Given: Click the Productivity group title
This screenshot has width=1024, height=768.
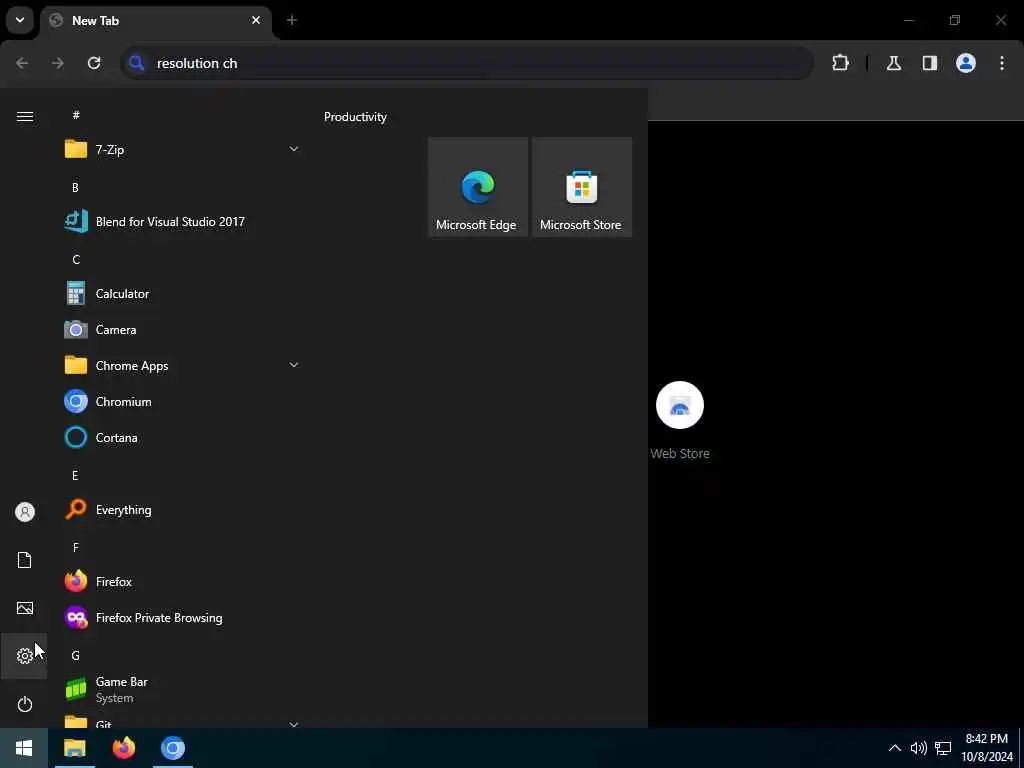Looking at the screenshot, I should click(x=355, y=117).
